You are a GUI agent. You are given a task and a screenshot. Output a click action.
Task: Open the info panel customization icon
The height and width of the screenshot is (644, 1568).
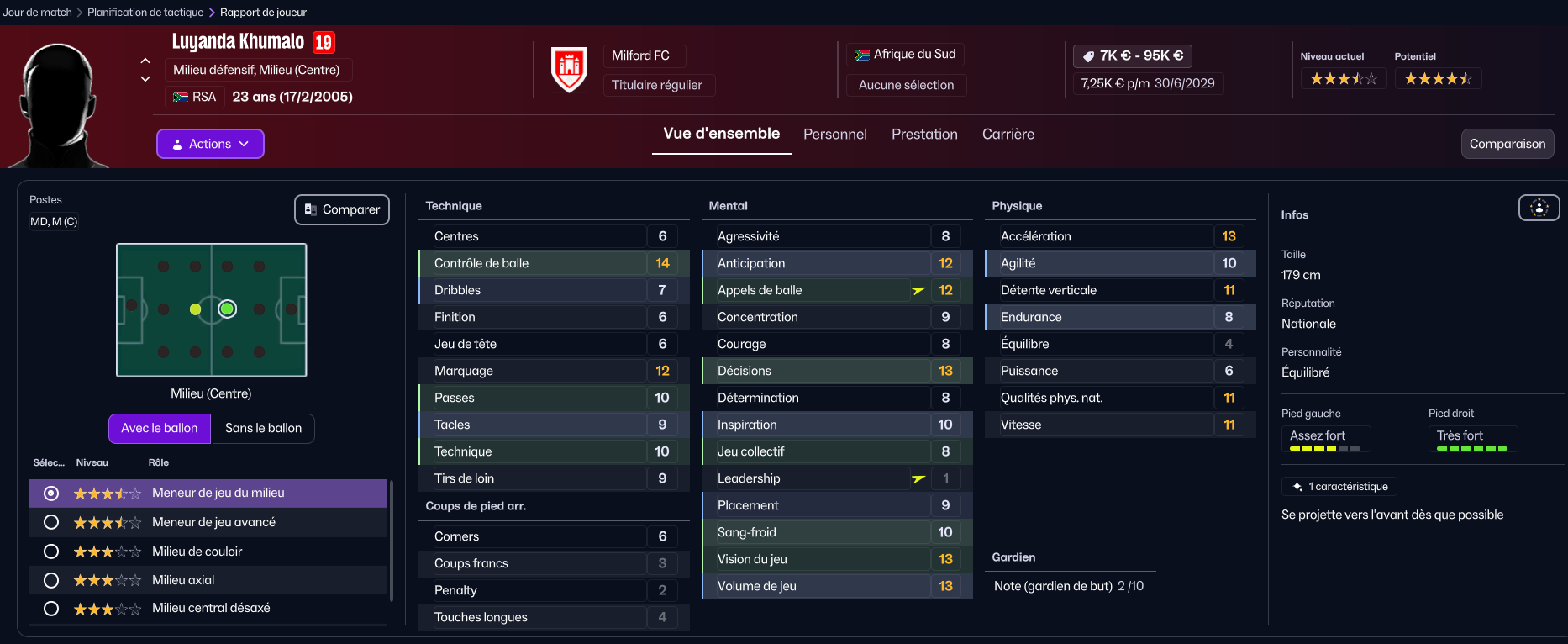pos(1539,208)
